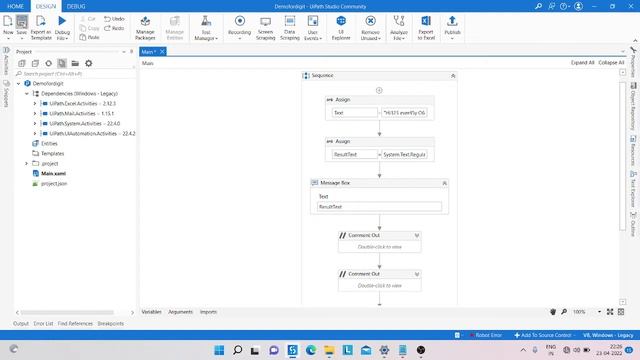Click the Message Box Text input
Screen dimensions: 640x360
pos(379,207)
